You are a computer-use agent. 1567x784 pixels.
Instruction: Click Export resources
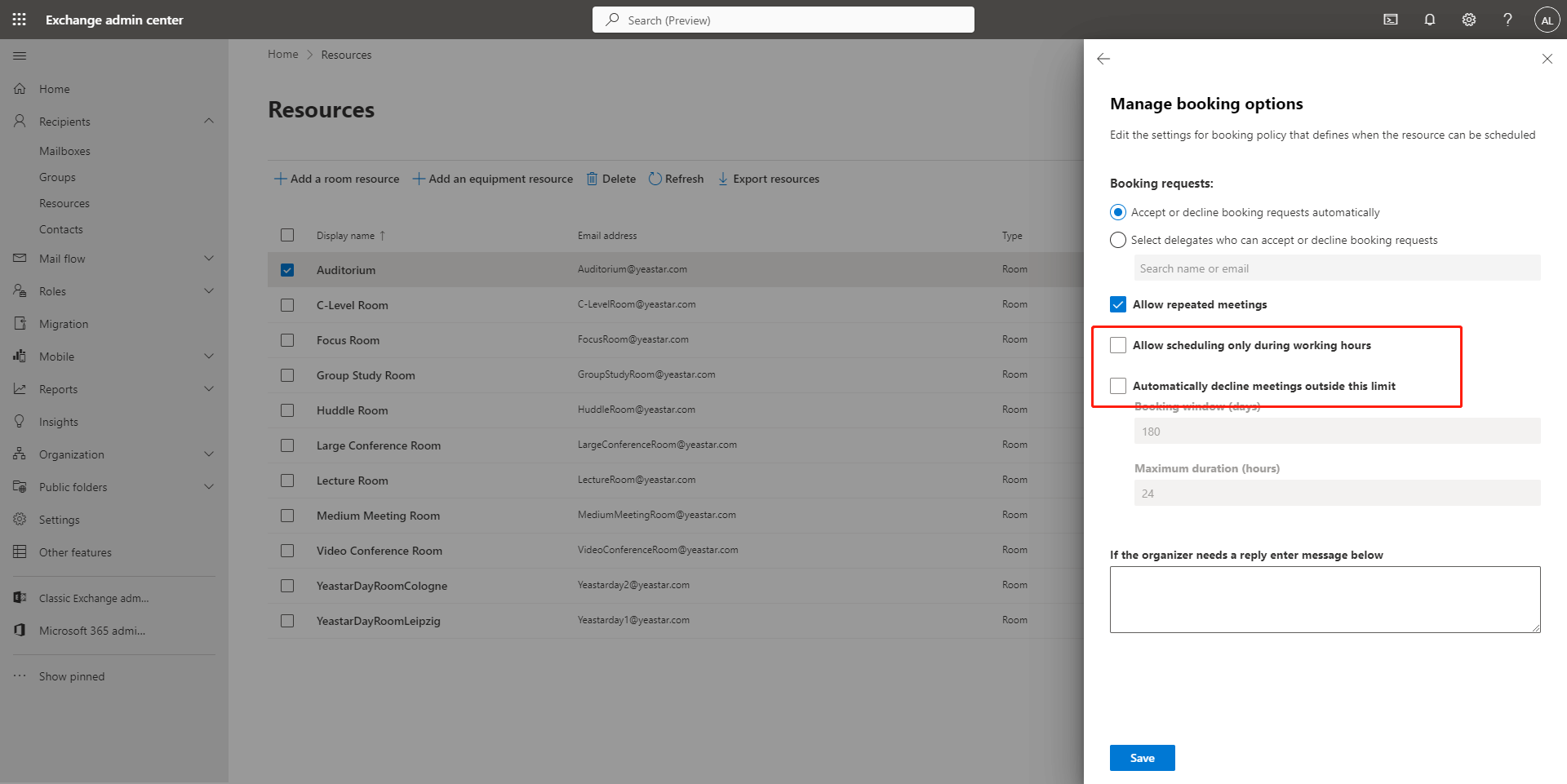pyautogui.click(x=768, y=179)
